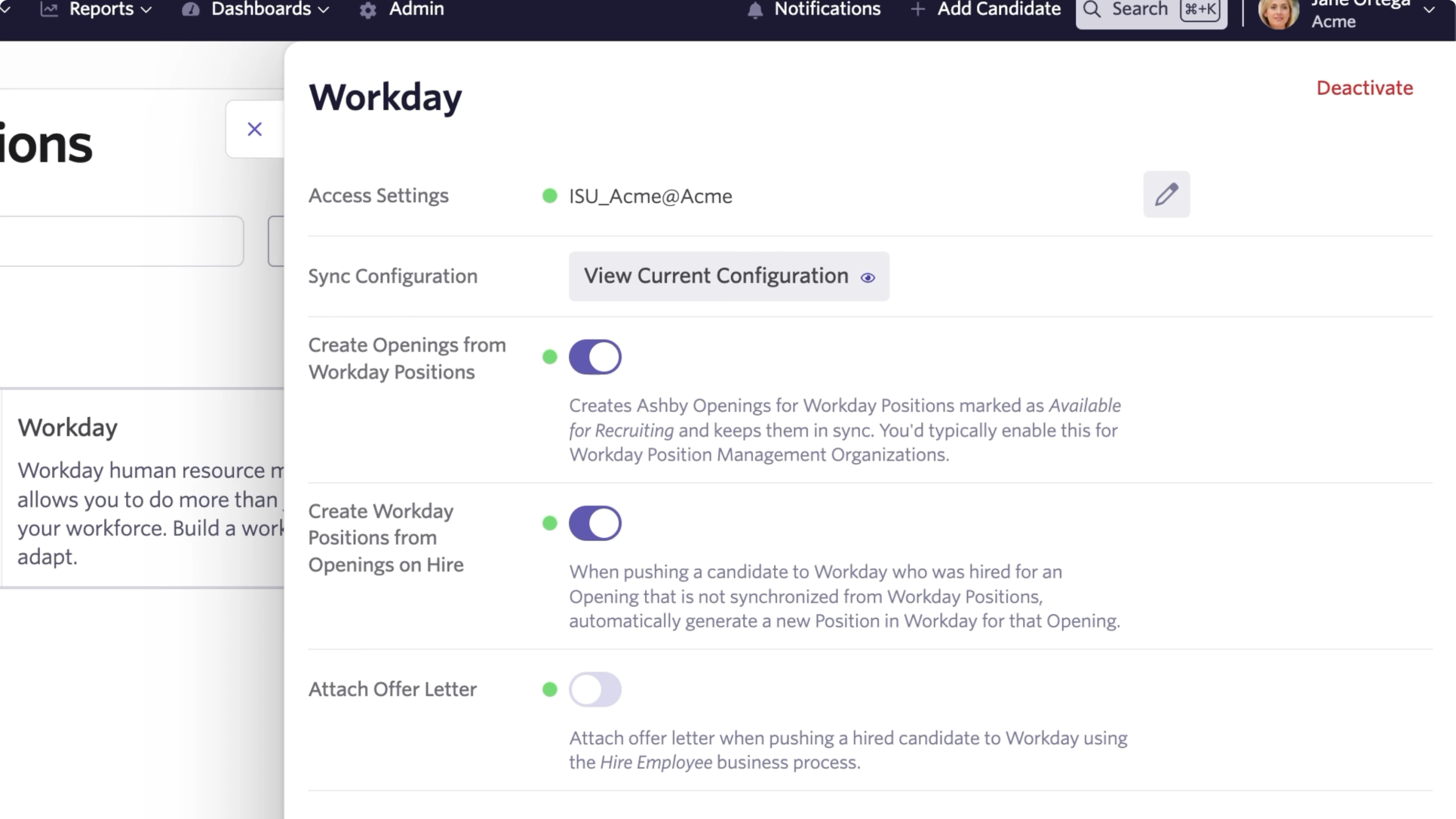Open the Notifications menu item
1456x819 pixels.
(827, 10)
